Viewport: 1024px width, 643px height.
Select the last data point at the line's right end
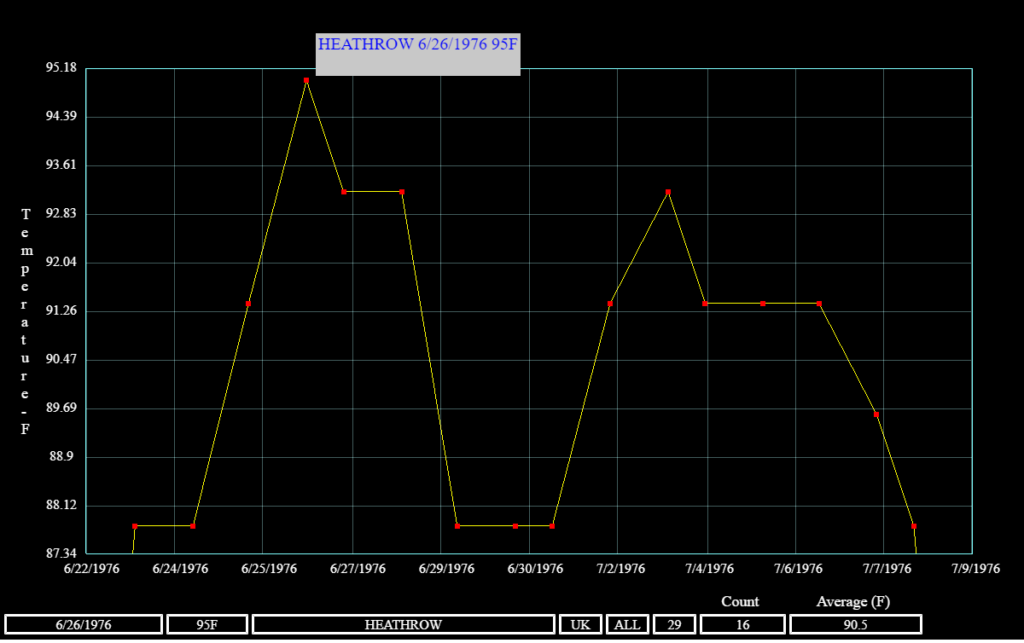click(x=914, y=526)
